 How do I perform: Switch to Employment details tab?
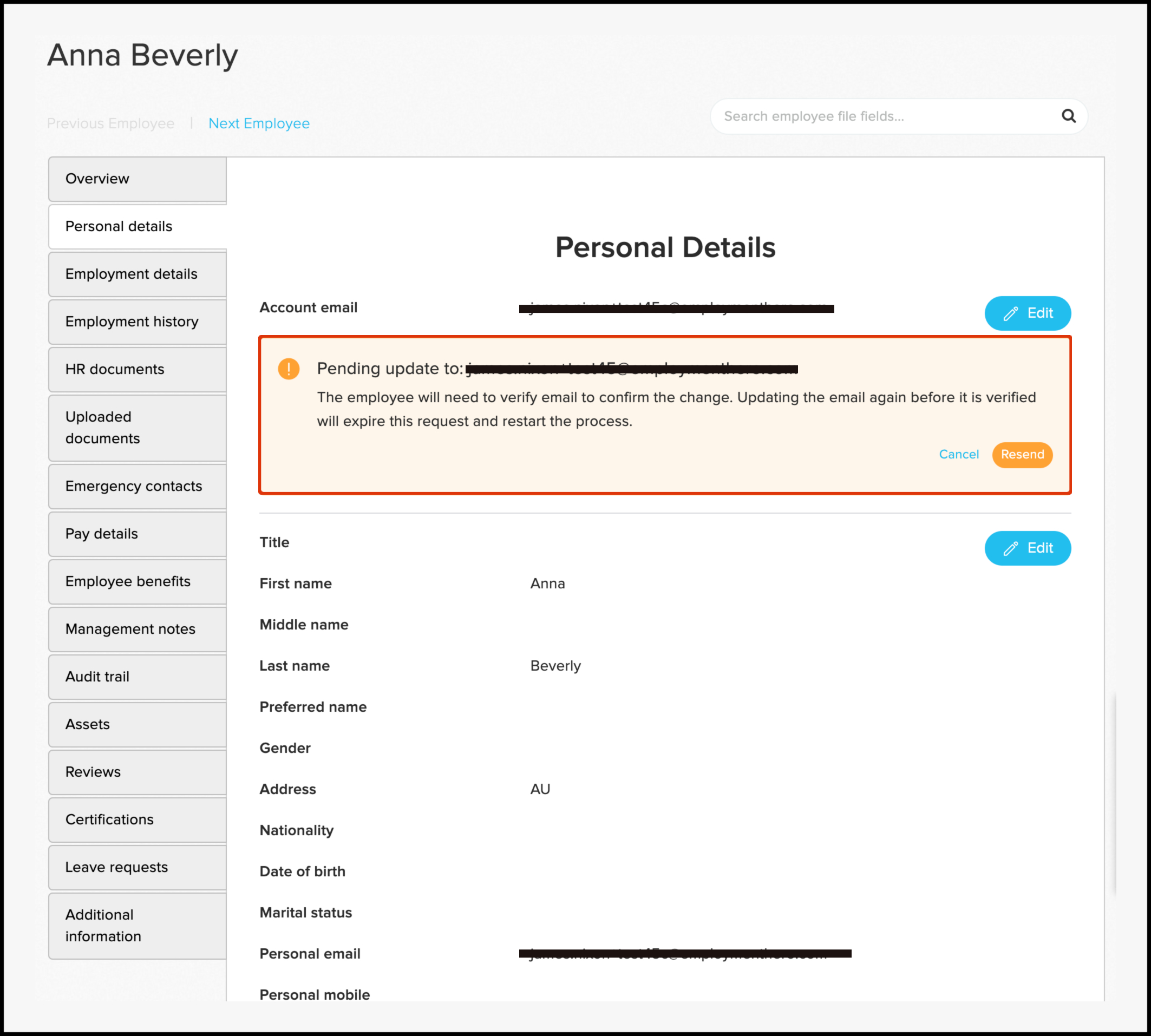[138, 274]
